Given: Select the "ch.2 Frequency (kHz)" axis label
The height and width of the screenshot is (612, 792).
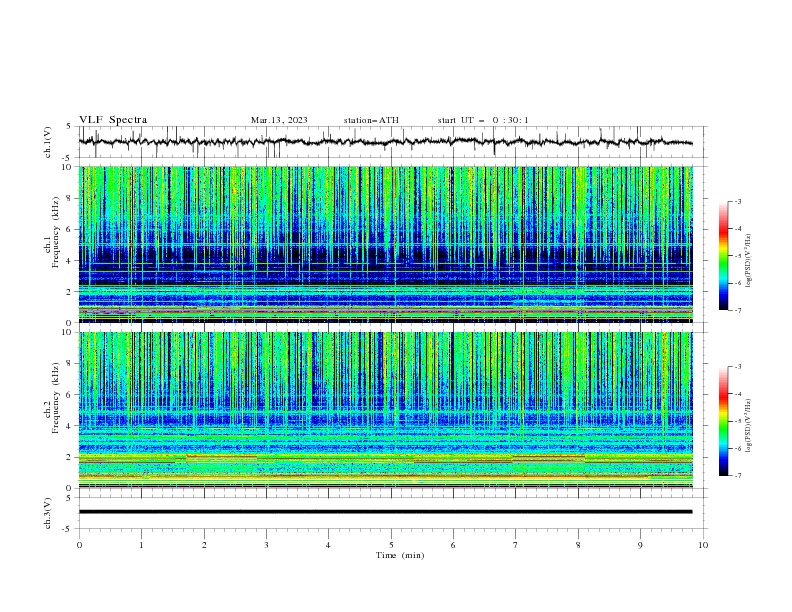Looking at the screenshot, I should [x=52, y=397].
